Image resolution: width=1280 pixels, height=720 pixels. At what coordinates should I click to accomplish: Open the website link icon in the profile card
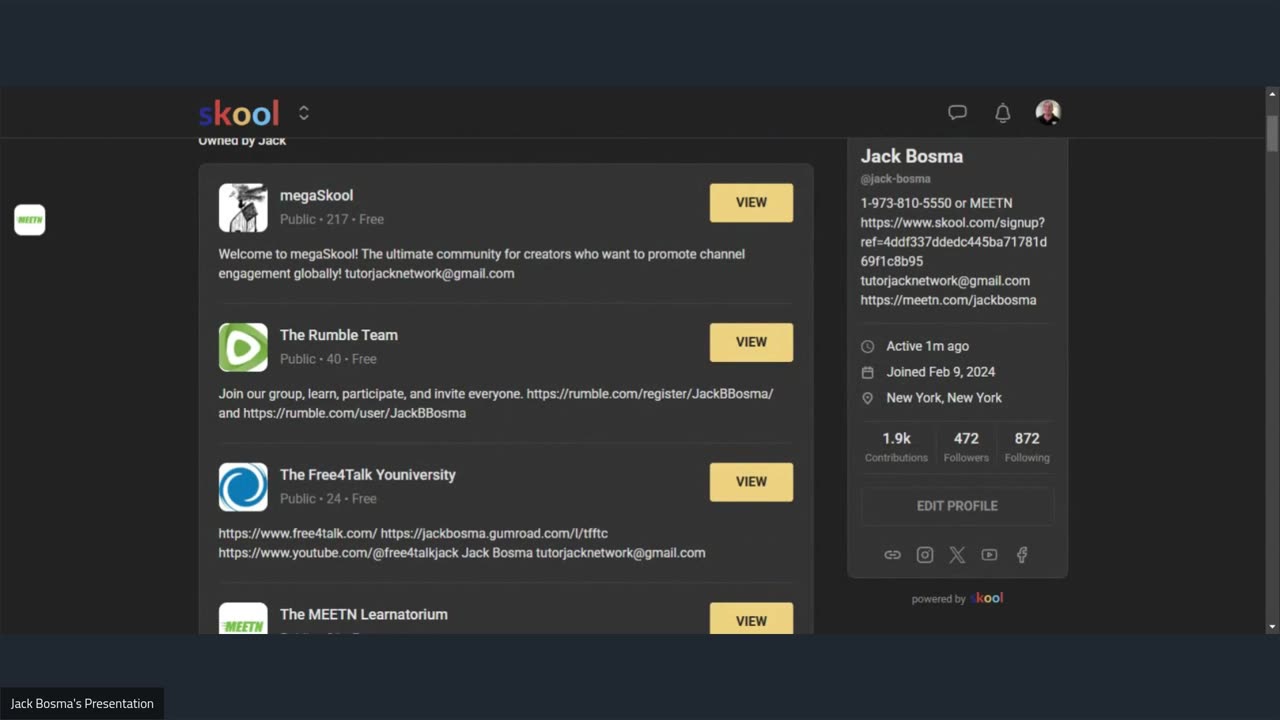pos(892,555)
